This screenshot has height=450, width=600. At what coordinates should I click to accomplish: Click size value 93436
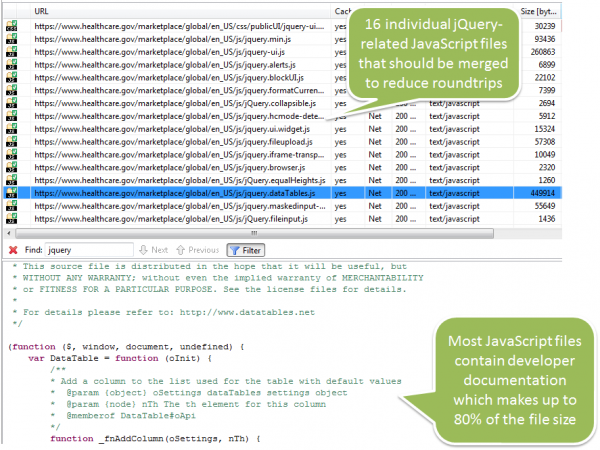click(x=545, y=39)
